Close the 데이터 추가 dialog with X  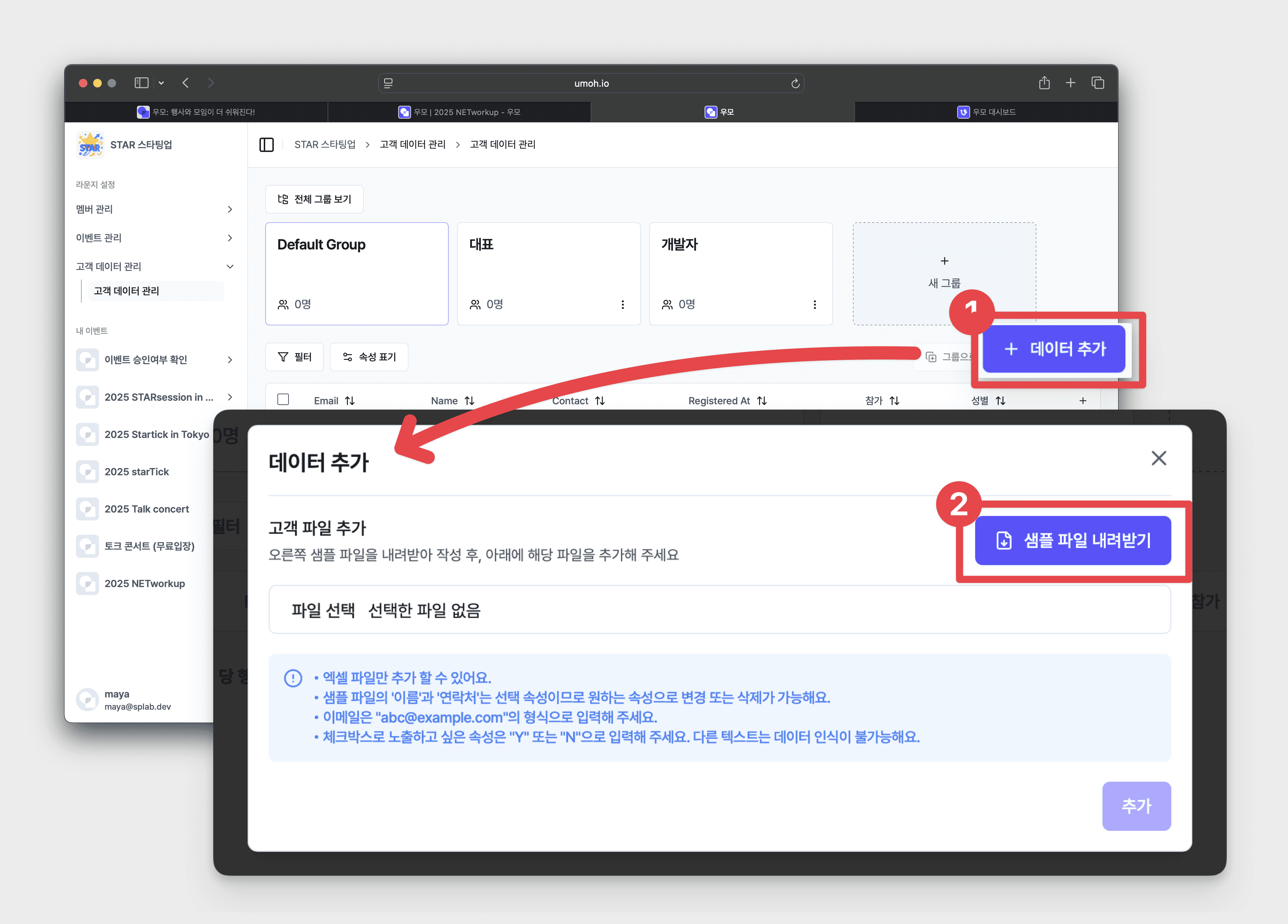(x=1159, y=458)
